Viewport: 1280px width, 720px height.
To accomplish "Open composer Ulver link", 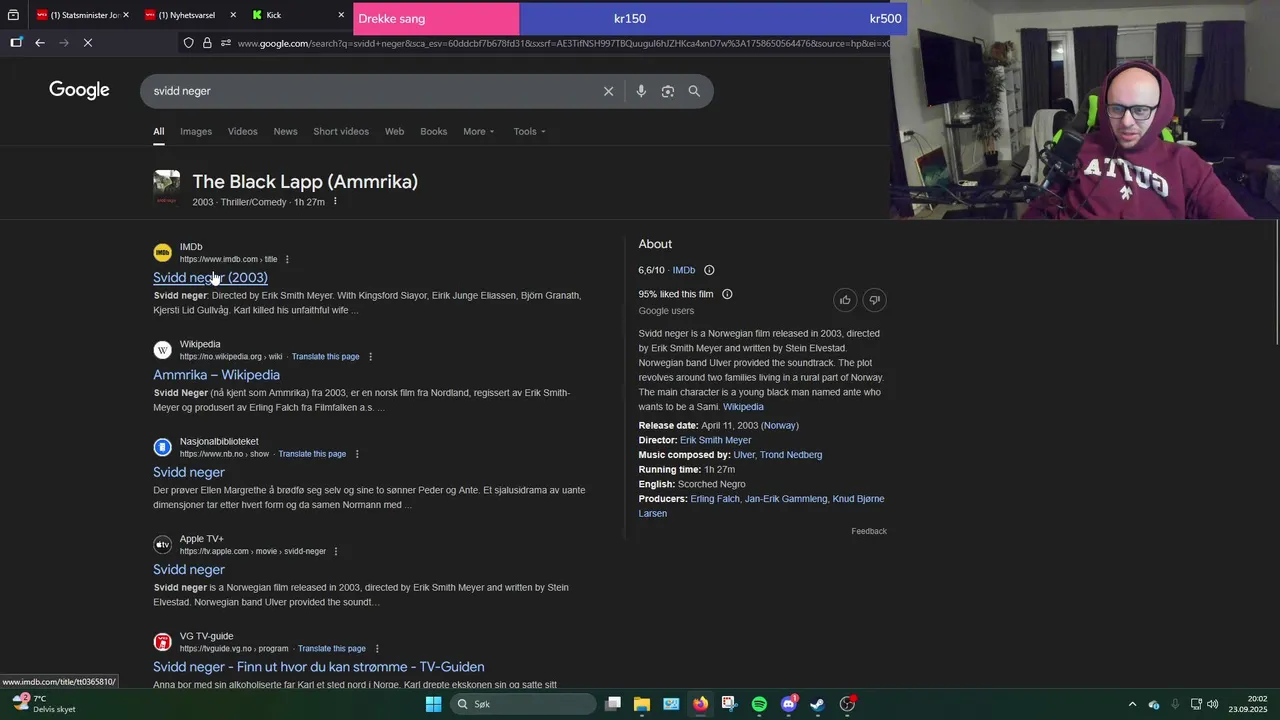I will [743, 455].
